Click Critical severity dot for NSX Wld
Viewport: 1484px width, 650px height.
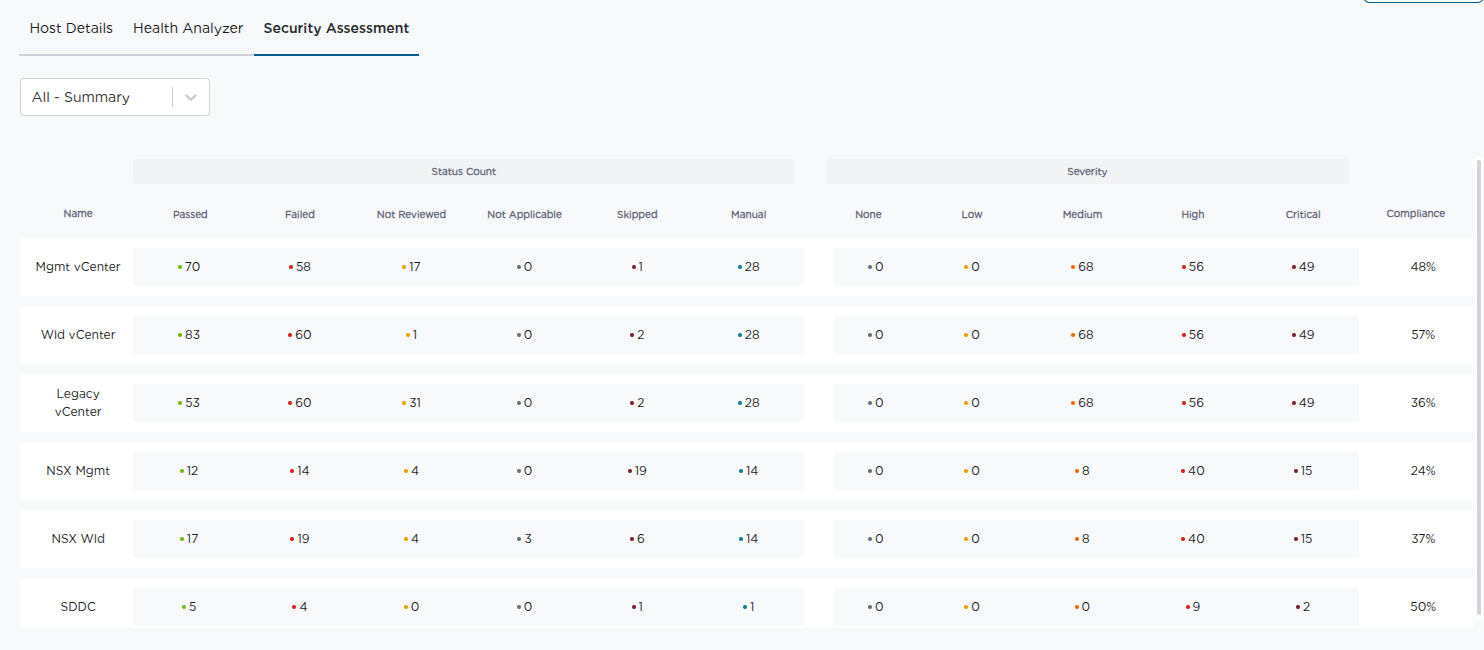(x=1296, y=539)
